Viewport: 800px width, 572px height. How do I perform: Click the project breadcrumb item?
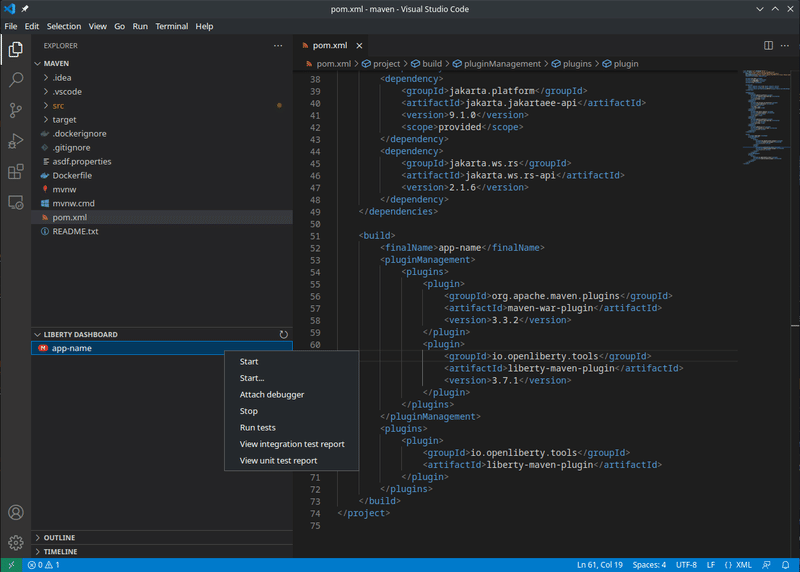(x=381, y=64)
